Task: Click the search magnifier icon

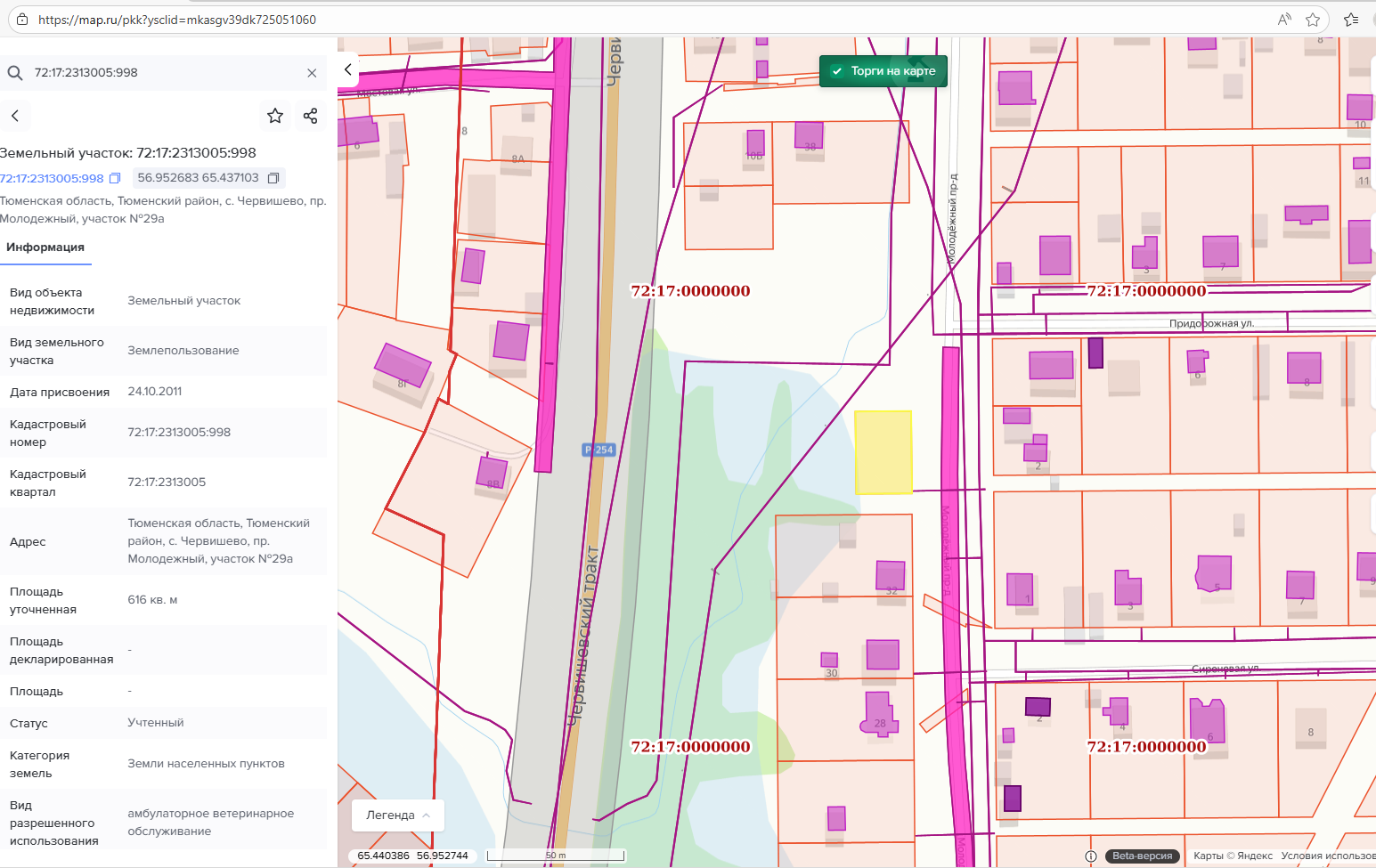Action: [15, 73]
